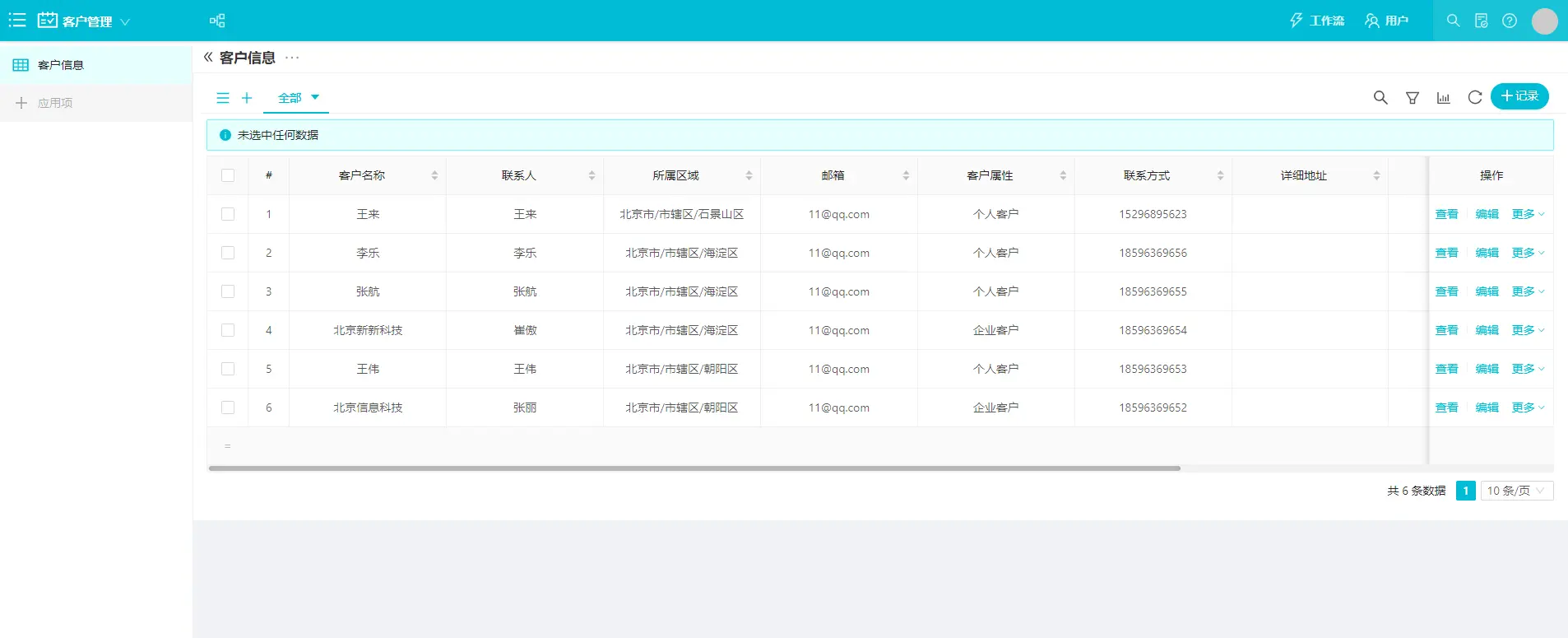
Task: Expand 更多 options for 北京信息科技 row
Action: (x=1528, y=407)
